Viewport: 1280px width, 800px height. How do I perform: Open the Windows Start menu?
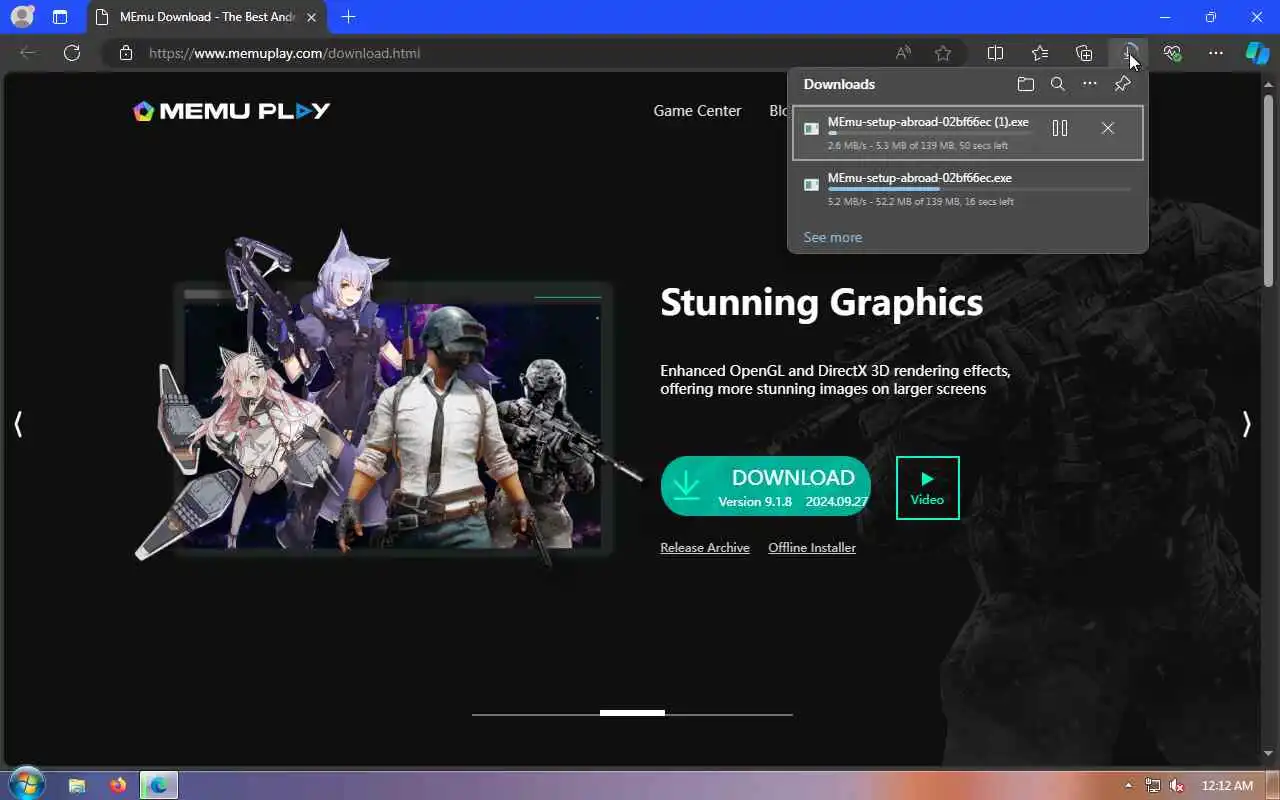click(26, 784)
